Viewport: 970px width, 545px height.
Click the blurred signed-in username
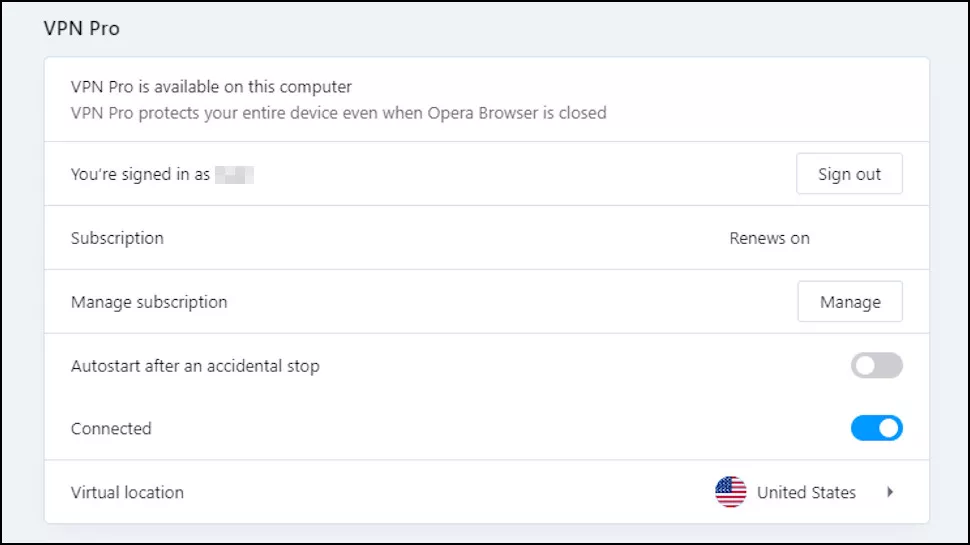[234, 175]
